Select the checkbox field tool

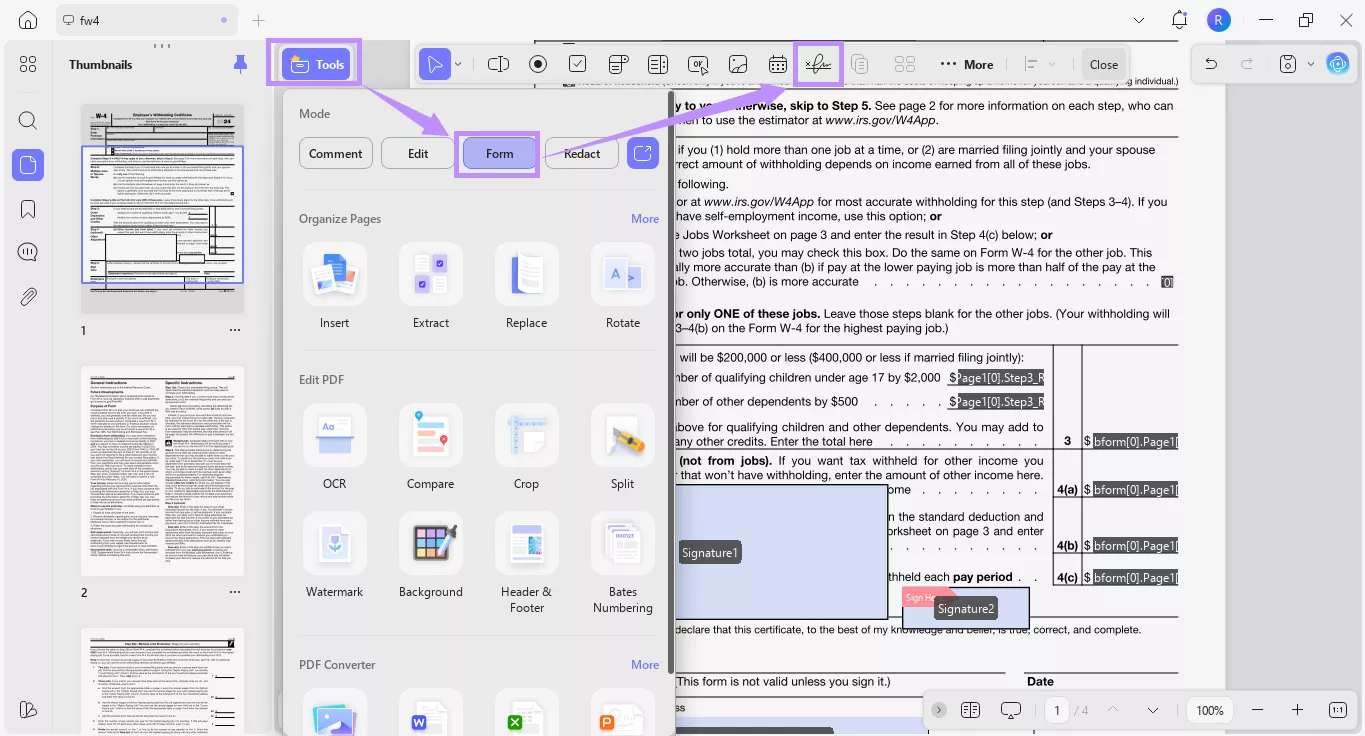(577, 63)
